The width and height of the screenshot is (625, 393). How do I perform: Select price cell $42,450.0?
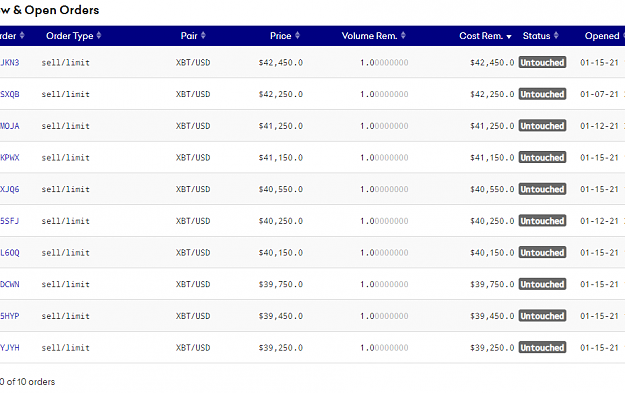pos(281,63)
